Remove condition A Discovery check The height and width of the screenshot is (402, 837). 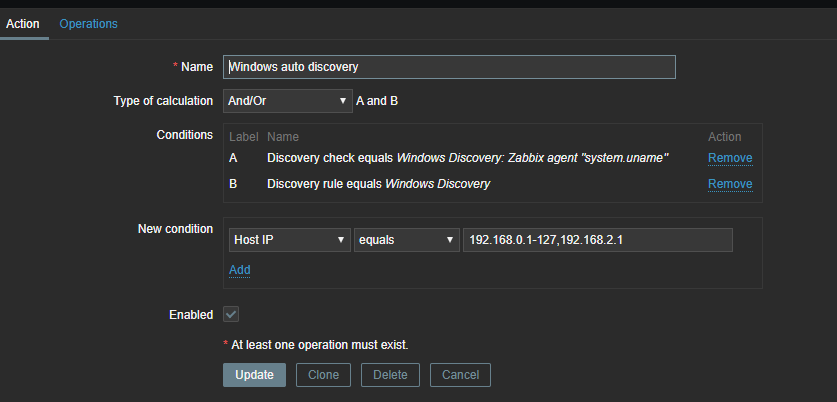click(x=730, y=158)
